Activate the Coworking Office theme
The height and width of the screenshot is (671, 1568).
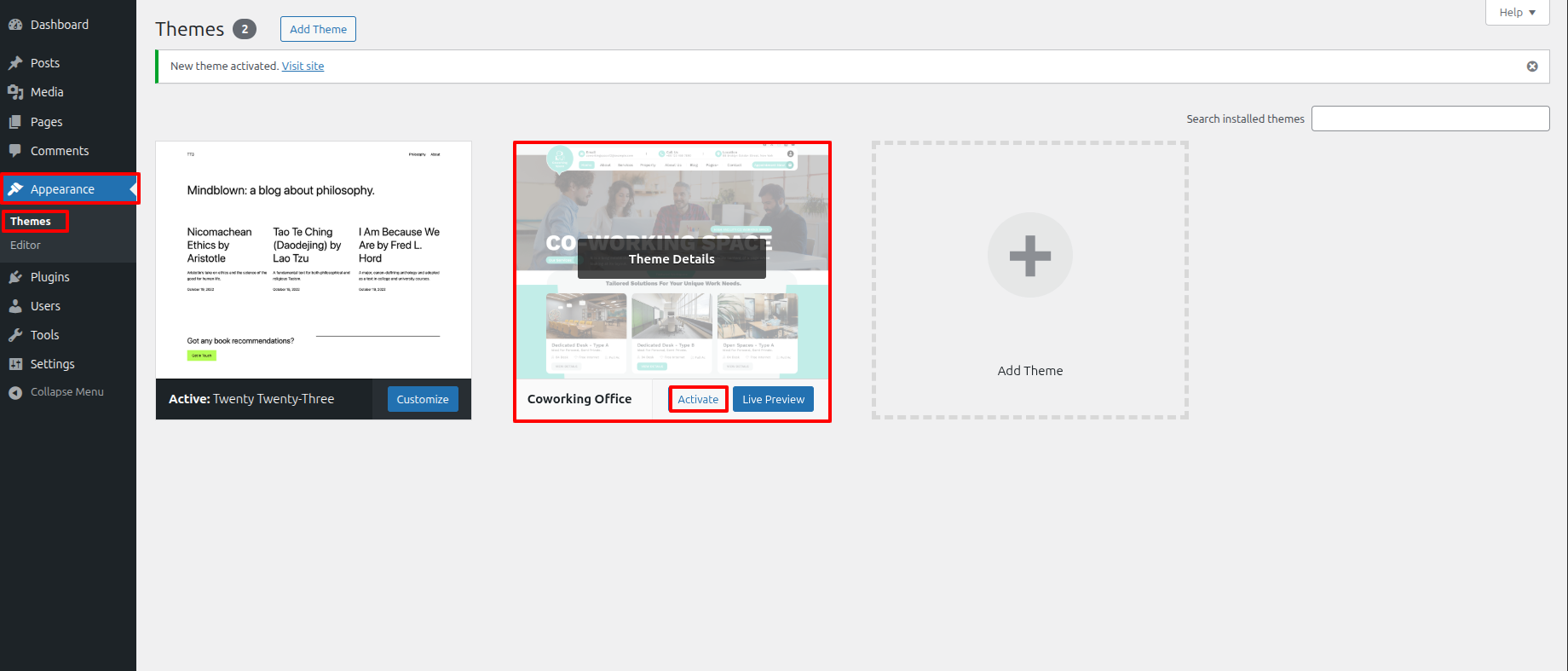tap(698, 399)
